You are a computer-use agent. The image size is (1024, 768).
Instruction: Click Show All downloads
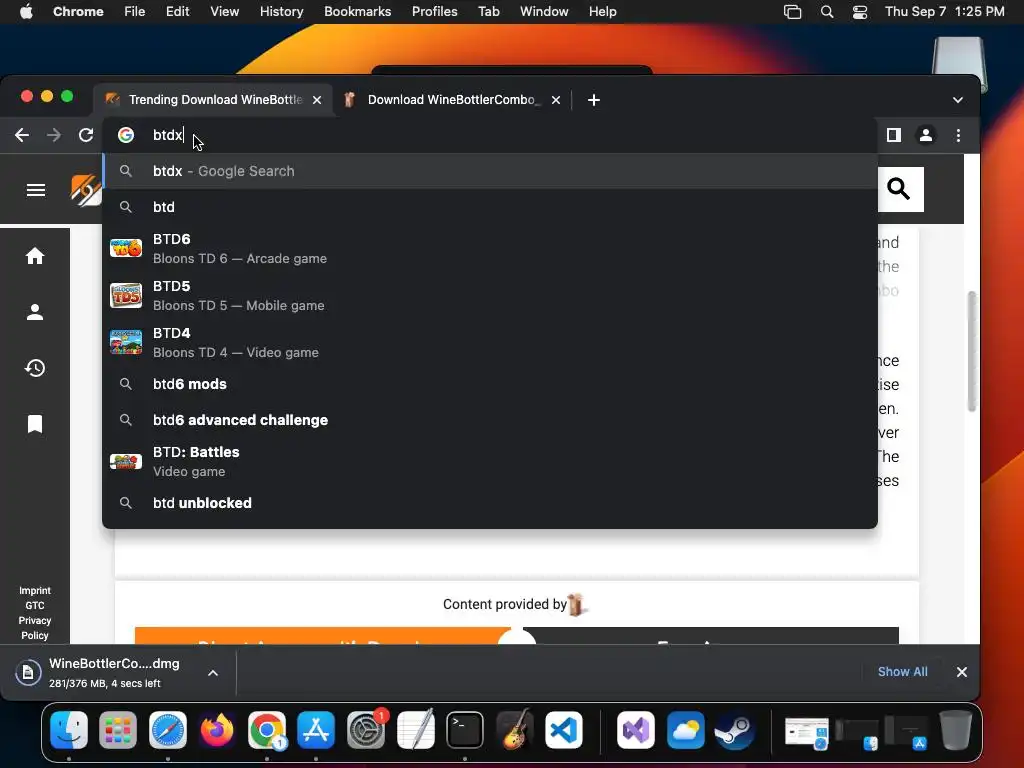point(903,672)
